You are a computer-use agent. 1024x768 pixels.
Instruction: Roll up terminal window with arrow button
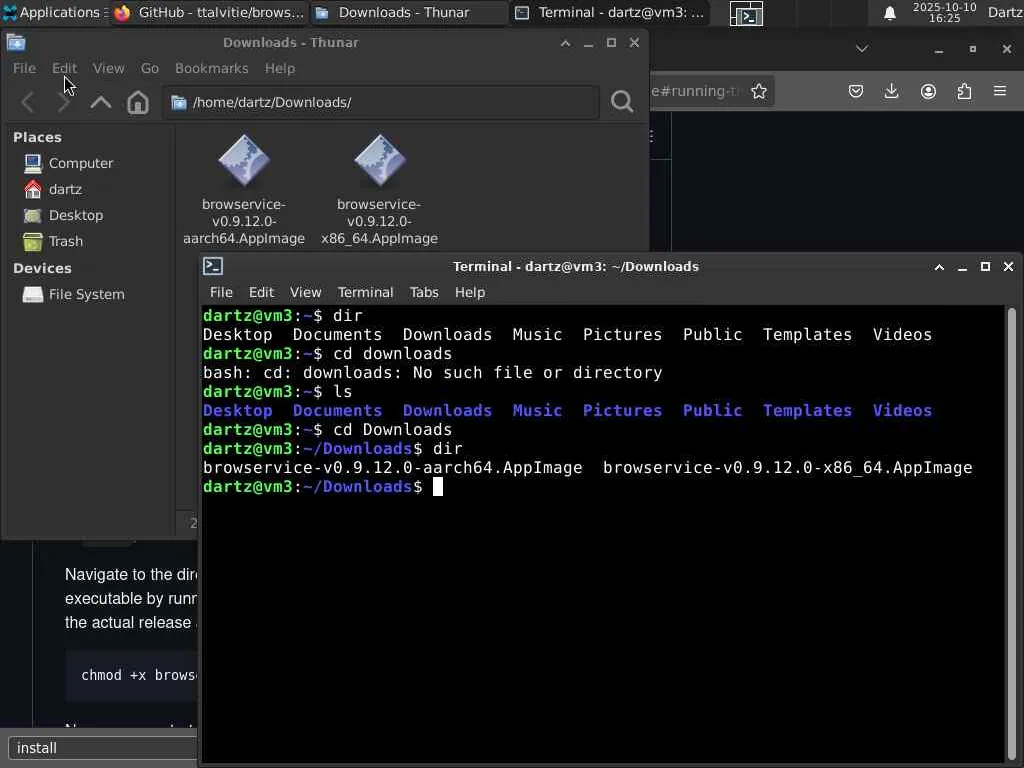[x=939, y=266]
